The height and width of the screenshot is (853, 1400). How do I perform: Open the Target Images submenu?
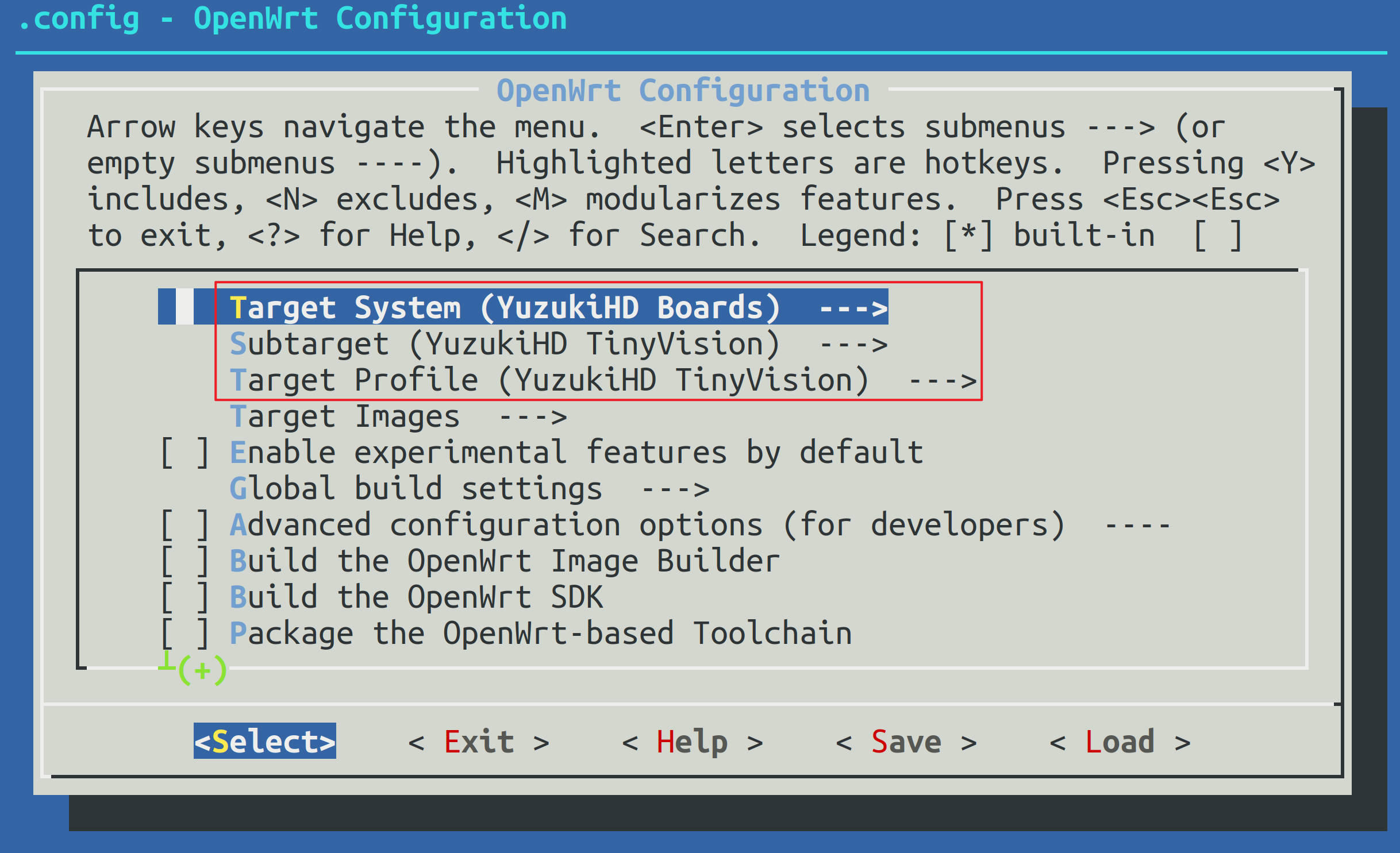345,416
